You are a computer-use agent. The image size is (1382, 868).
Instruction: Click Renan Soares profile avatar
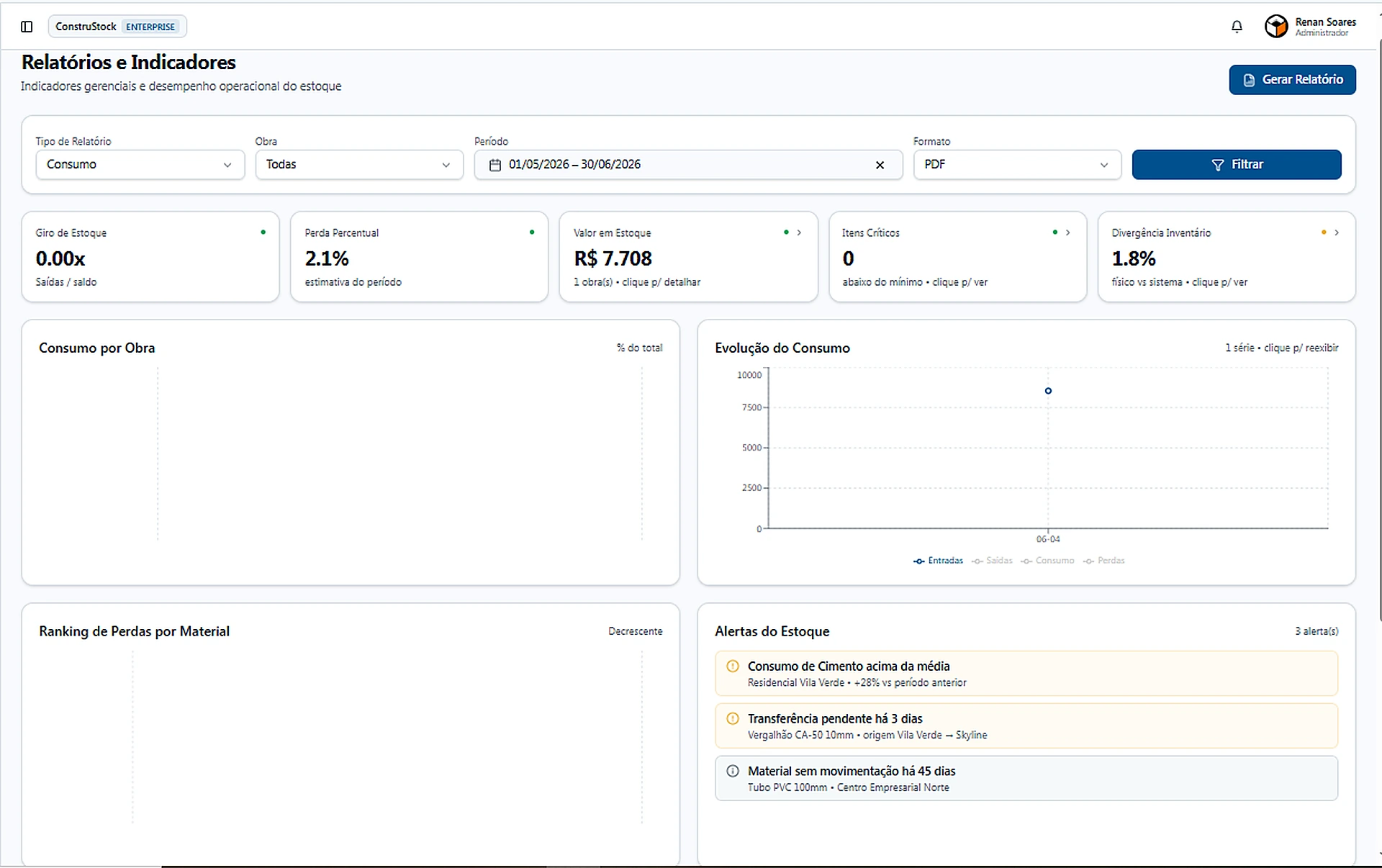click(1276, 27)
